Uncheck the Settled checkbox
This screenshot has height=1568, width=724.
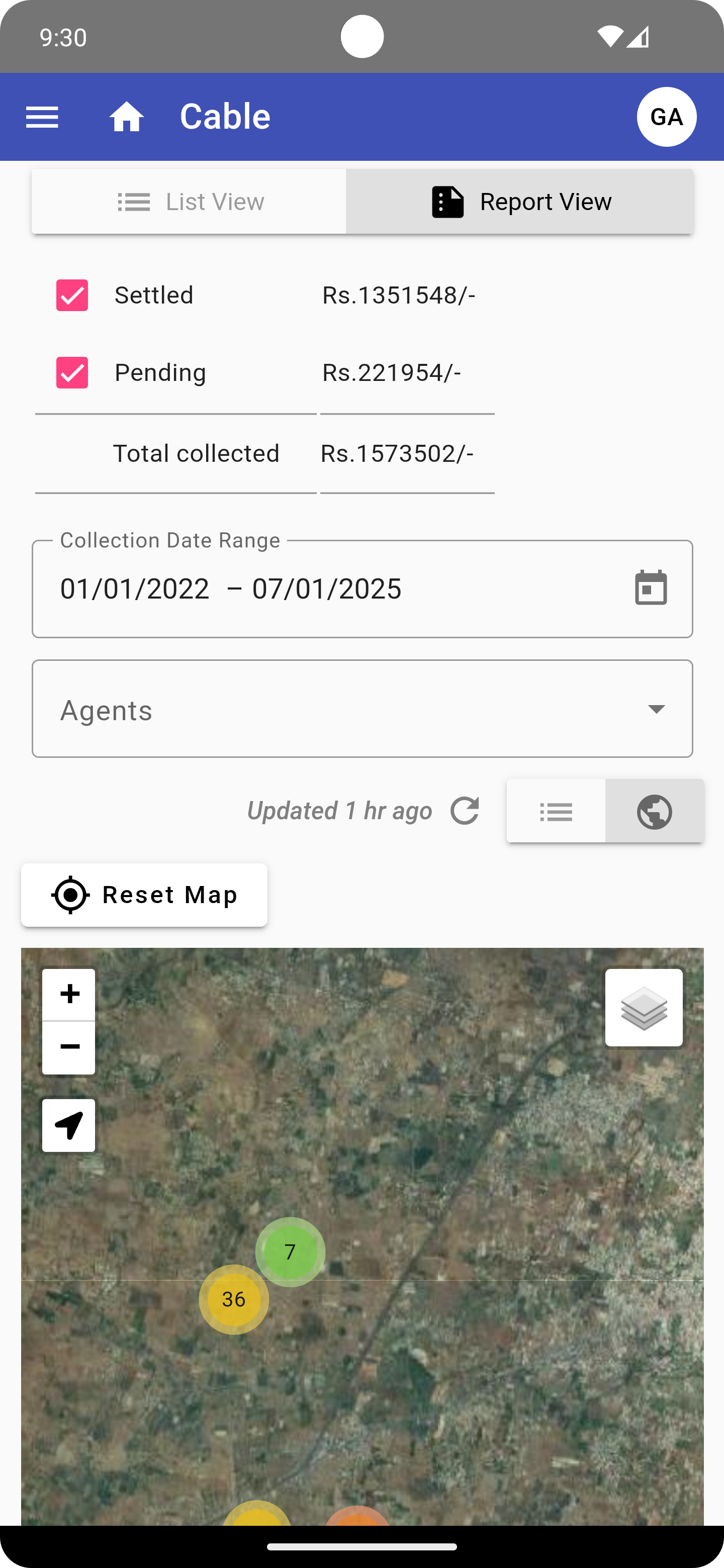[72, 295]
